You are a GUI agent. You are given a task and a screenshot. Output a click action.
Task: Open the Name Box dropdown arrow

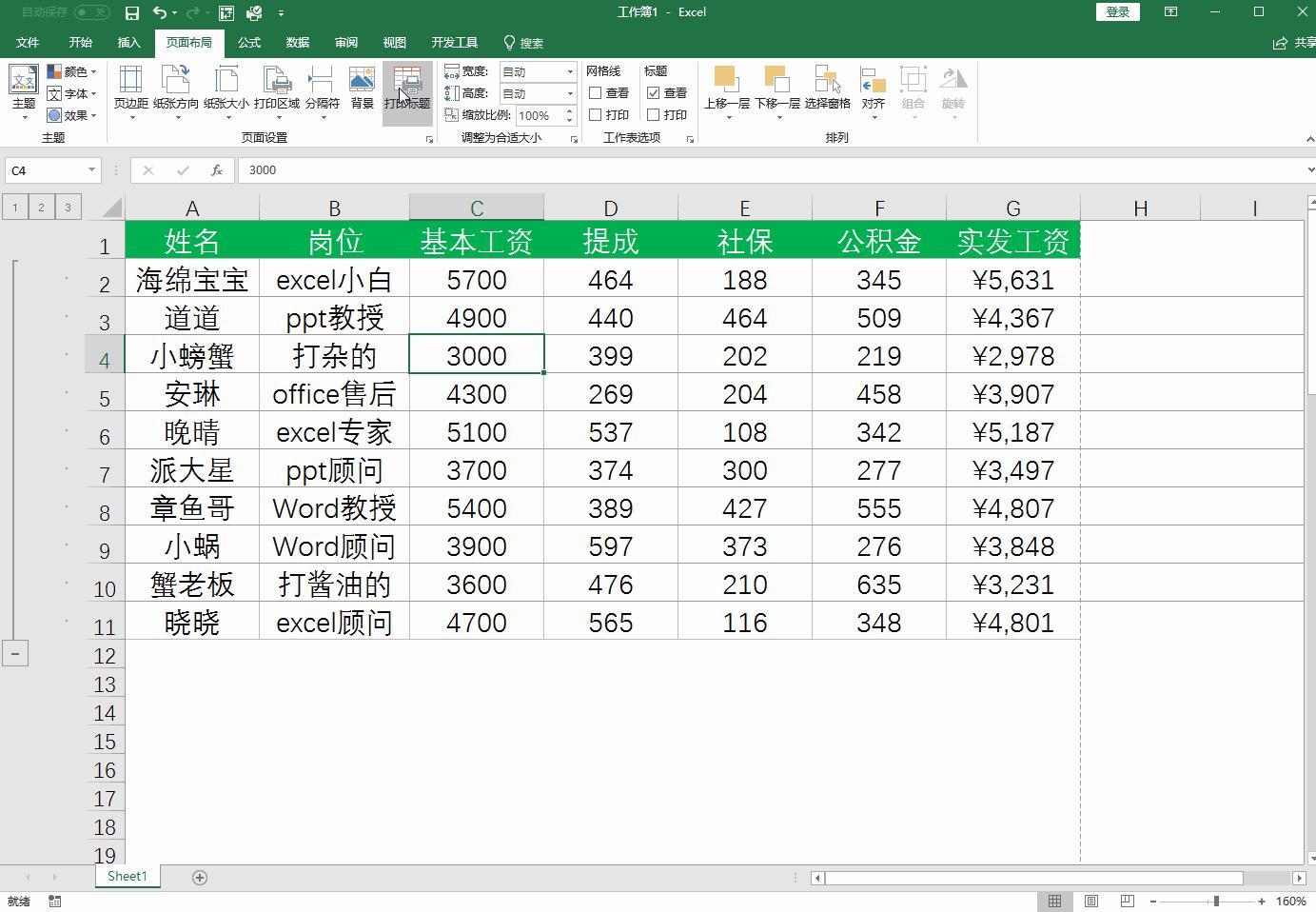[x=90, y=170]
